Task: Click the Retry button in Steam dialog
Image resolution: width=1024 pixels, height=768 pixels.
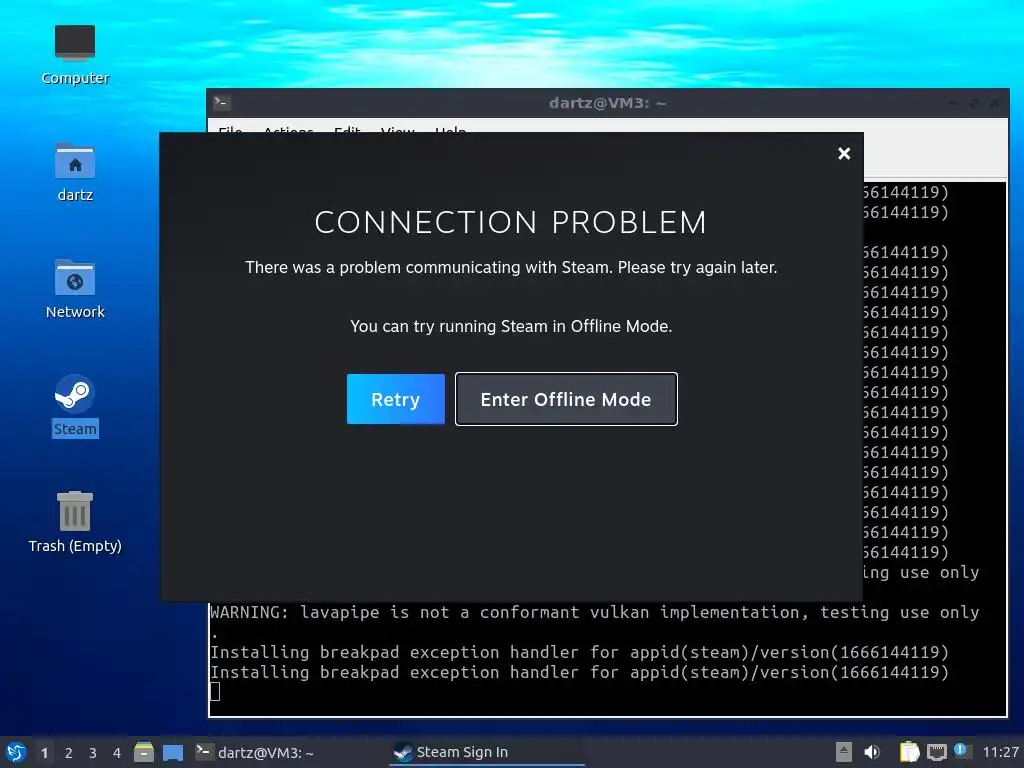Action: [396, 399]
